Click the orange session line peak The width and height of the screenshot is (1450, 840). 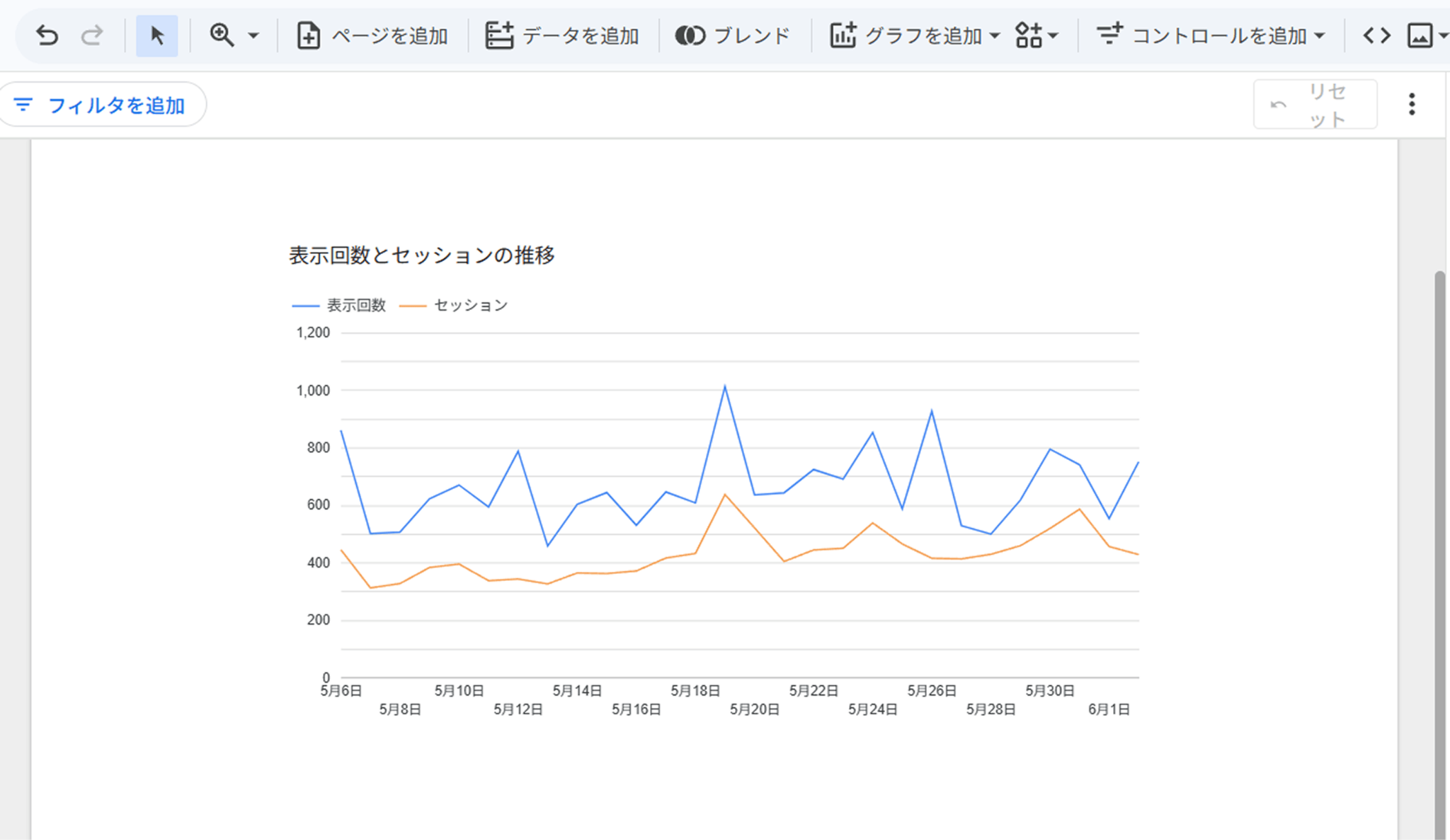click(724, 495)
